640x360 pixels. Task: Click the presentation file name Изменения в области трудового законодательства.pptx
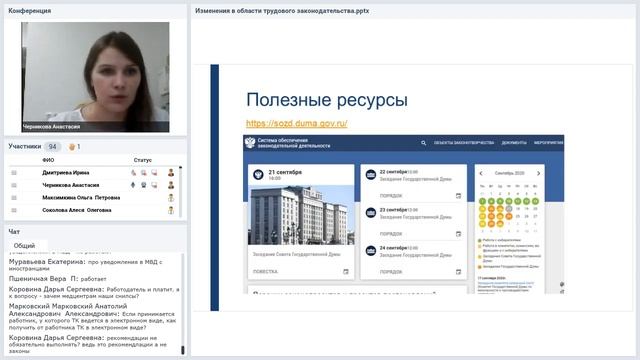(x=282, y=11)
